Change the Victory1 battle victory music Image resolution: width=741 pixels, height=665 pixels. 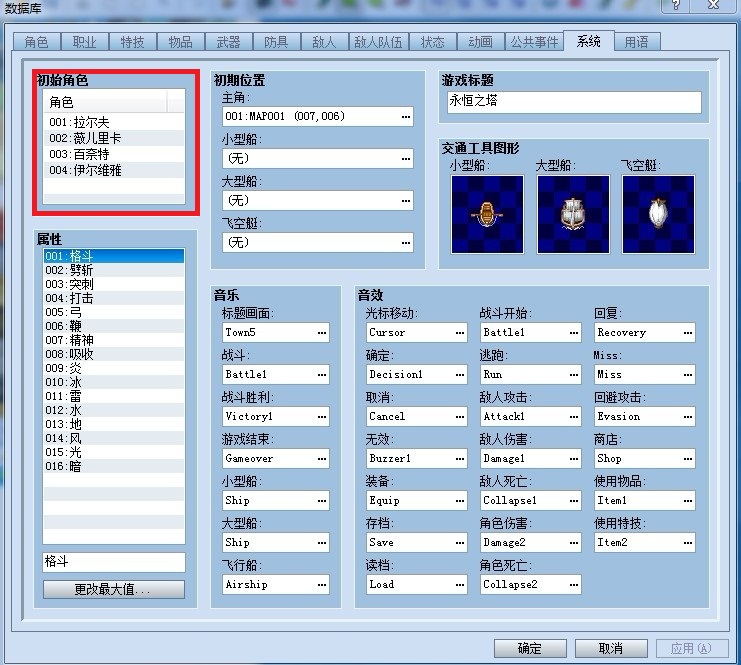tap(276, 416)
